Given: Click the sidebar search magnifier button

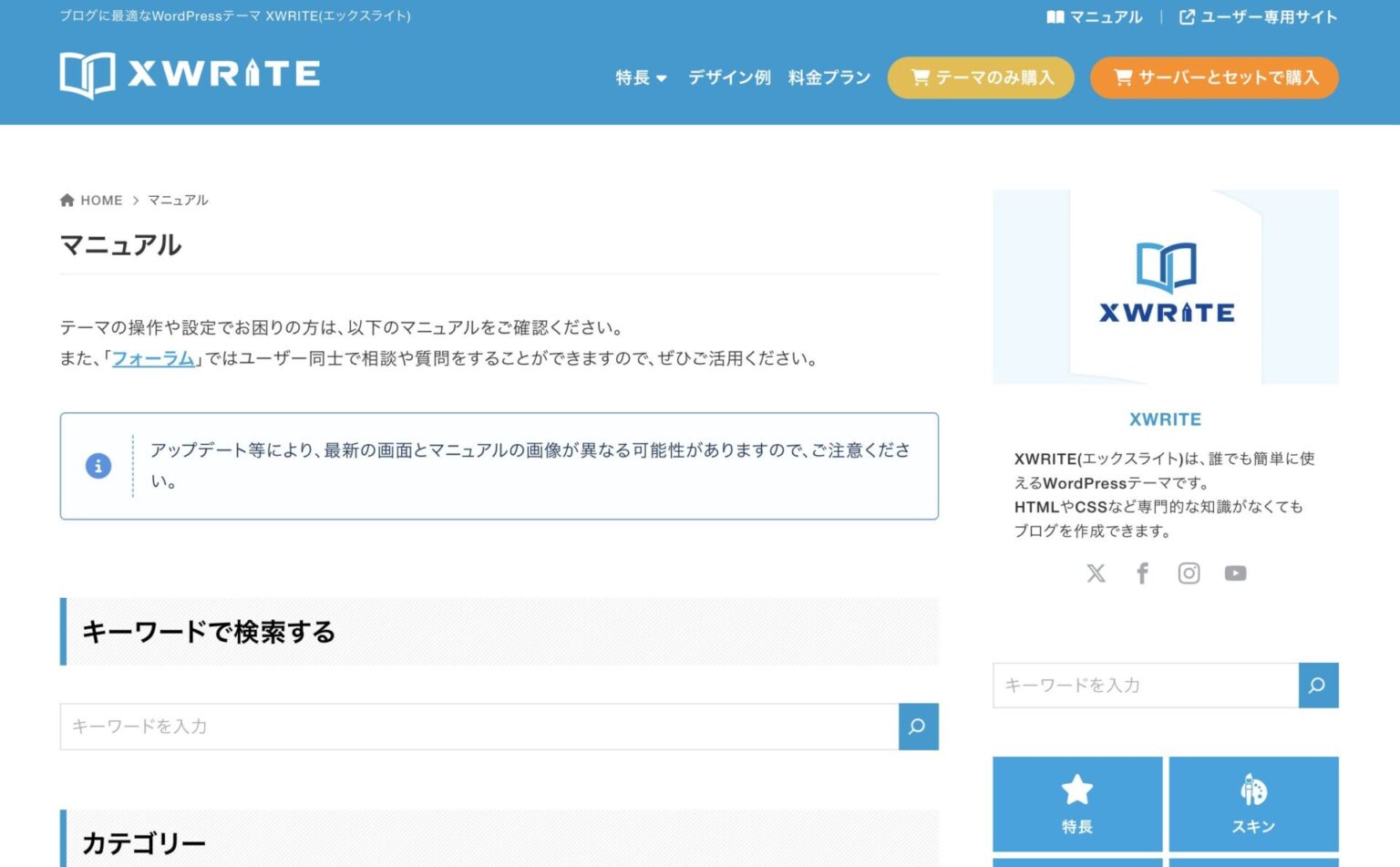Looking at the screenshot, I should pos(1318,686).
